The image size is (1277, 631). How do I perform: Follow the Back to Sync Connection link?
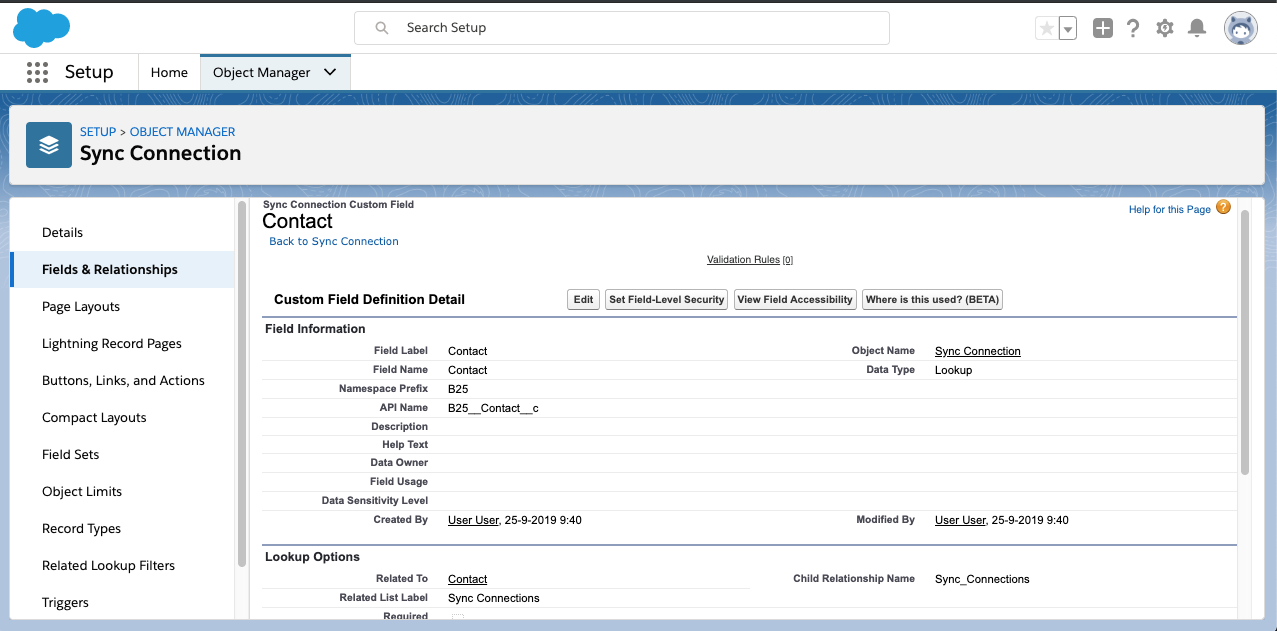334,241
